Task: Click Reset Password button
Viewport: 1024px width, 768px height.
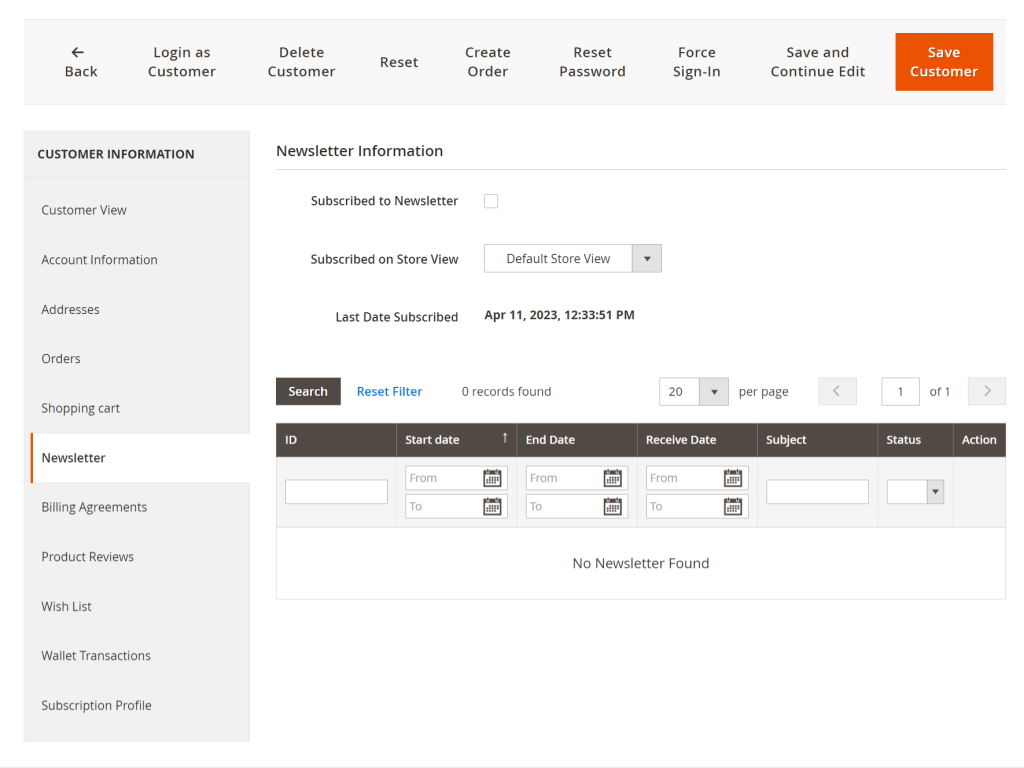Action: coord(592,62)
